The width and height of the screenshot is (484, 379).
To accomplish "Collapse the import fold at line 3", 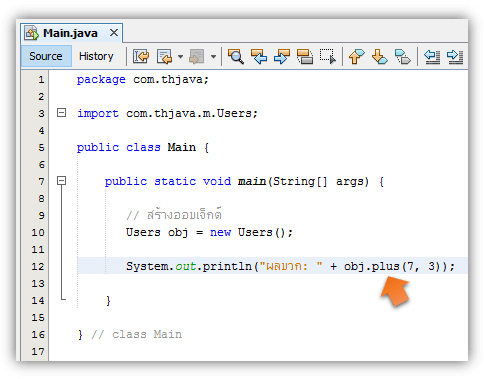I will 61,113.
